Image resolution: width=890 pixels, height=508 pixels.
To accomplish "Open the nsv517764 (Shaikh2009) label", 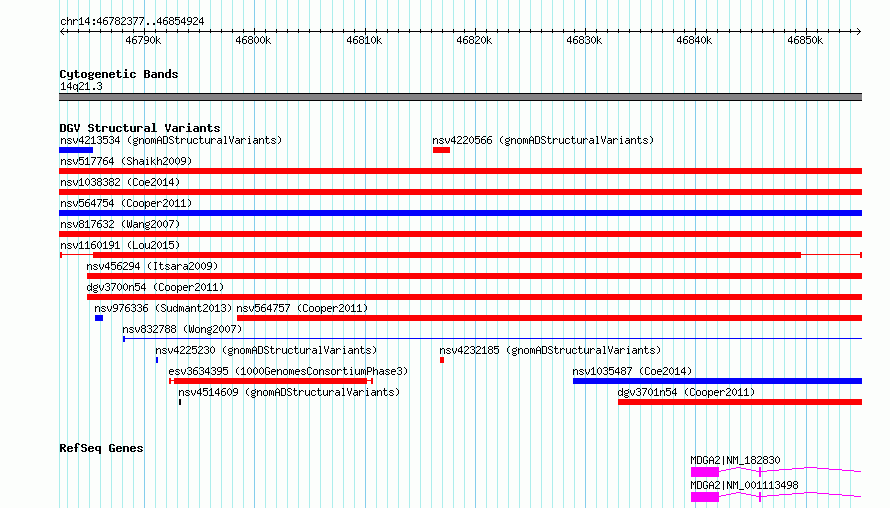I will pyautogui.click(x=126, y=161).
